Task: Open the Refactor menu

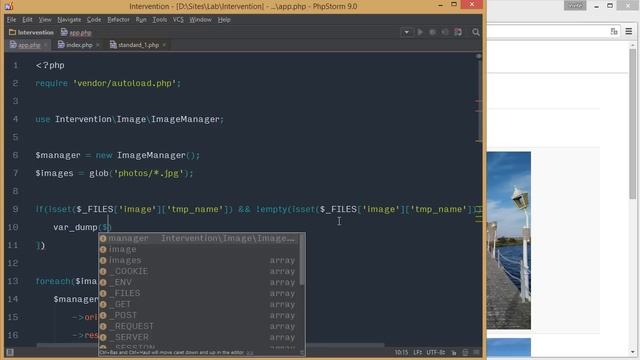Action: click(x=118, y=20)
